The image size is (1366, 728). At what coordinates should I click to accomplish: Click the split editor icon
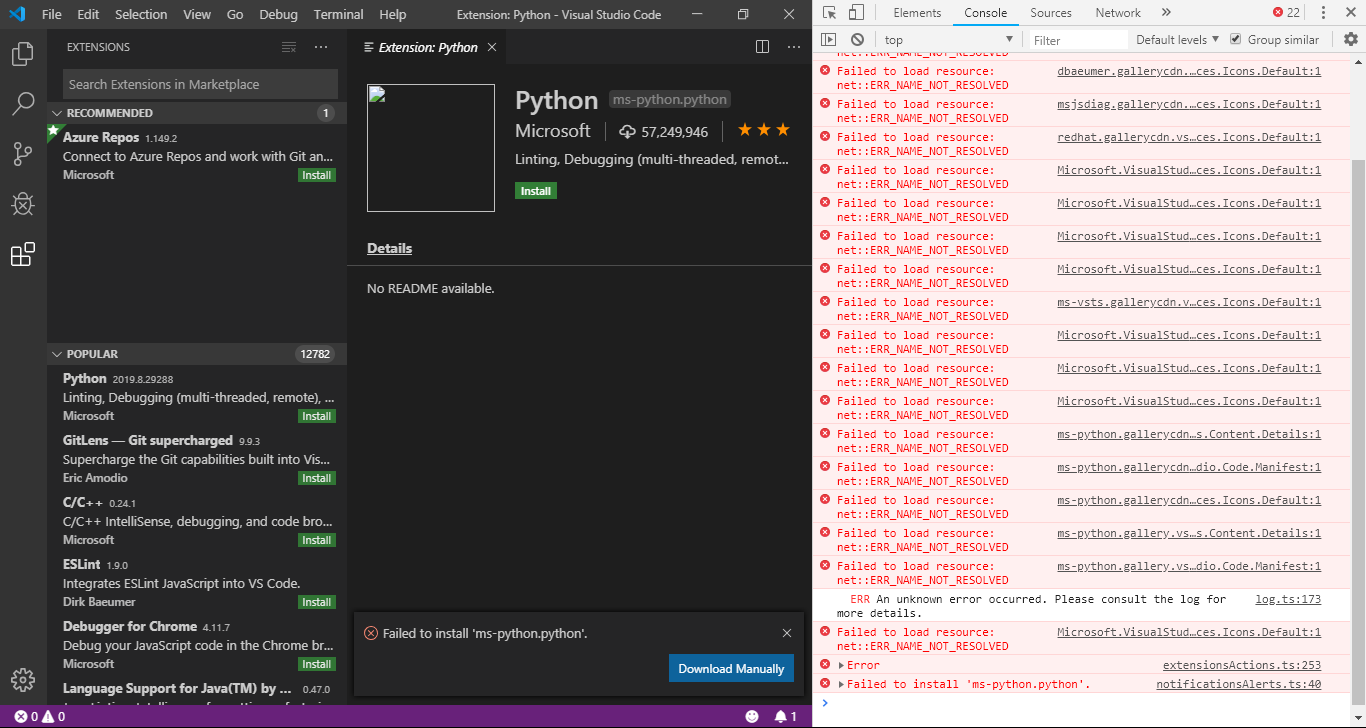(x=762, y=46)
